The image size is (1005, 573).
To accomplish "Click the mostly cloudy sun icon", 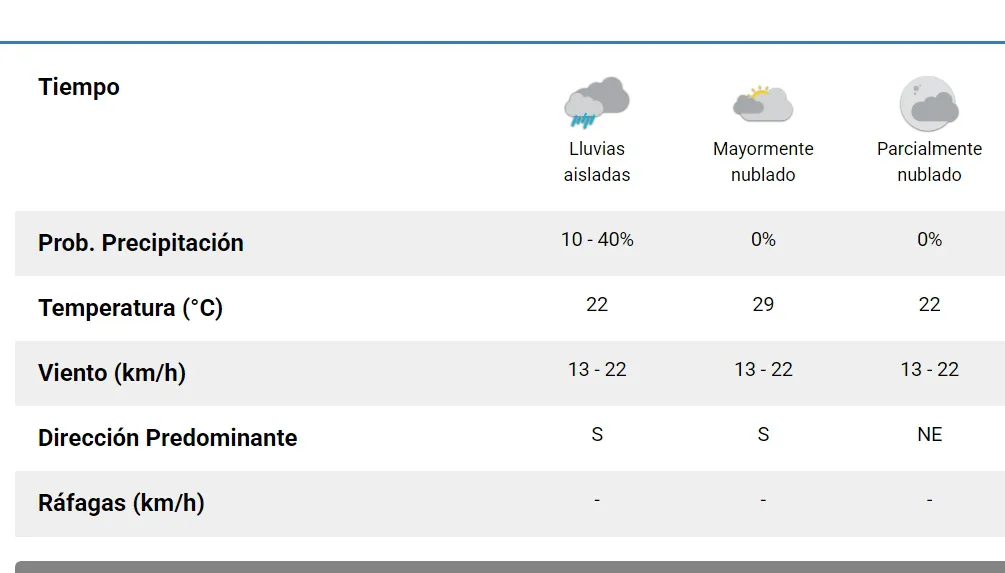I will 763,103.
